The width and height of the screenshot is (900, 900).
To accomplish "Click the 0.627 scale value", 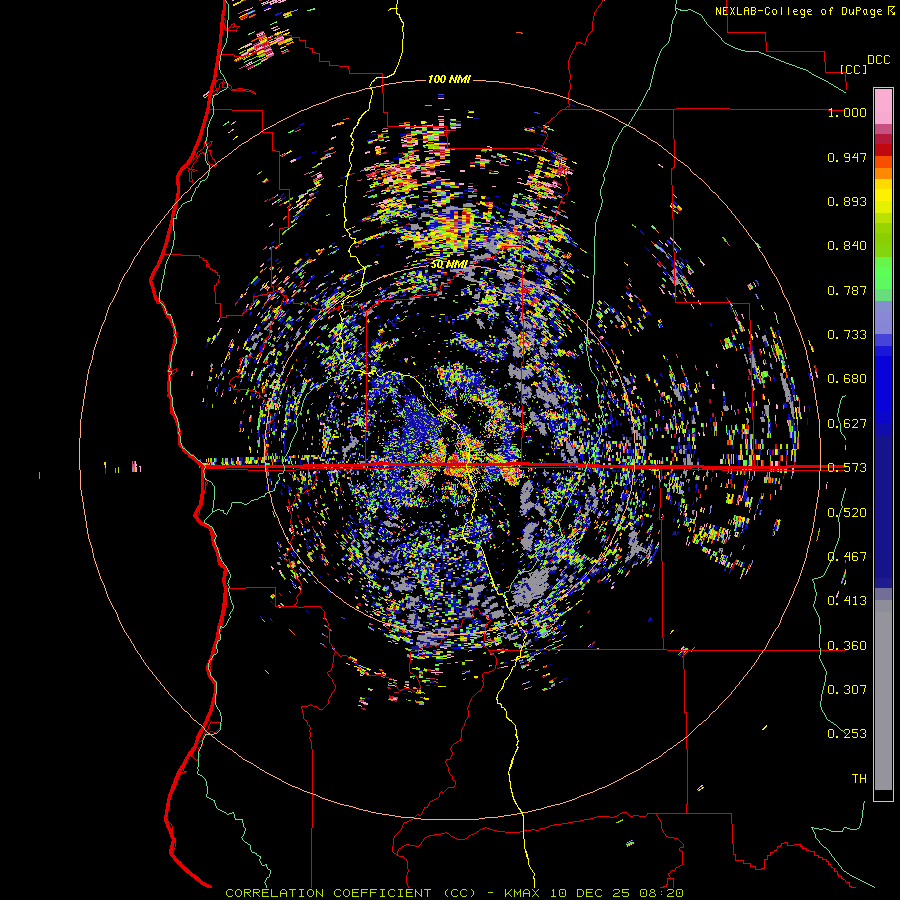I will pos(847,424).
